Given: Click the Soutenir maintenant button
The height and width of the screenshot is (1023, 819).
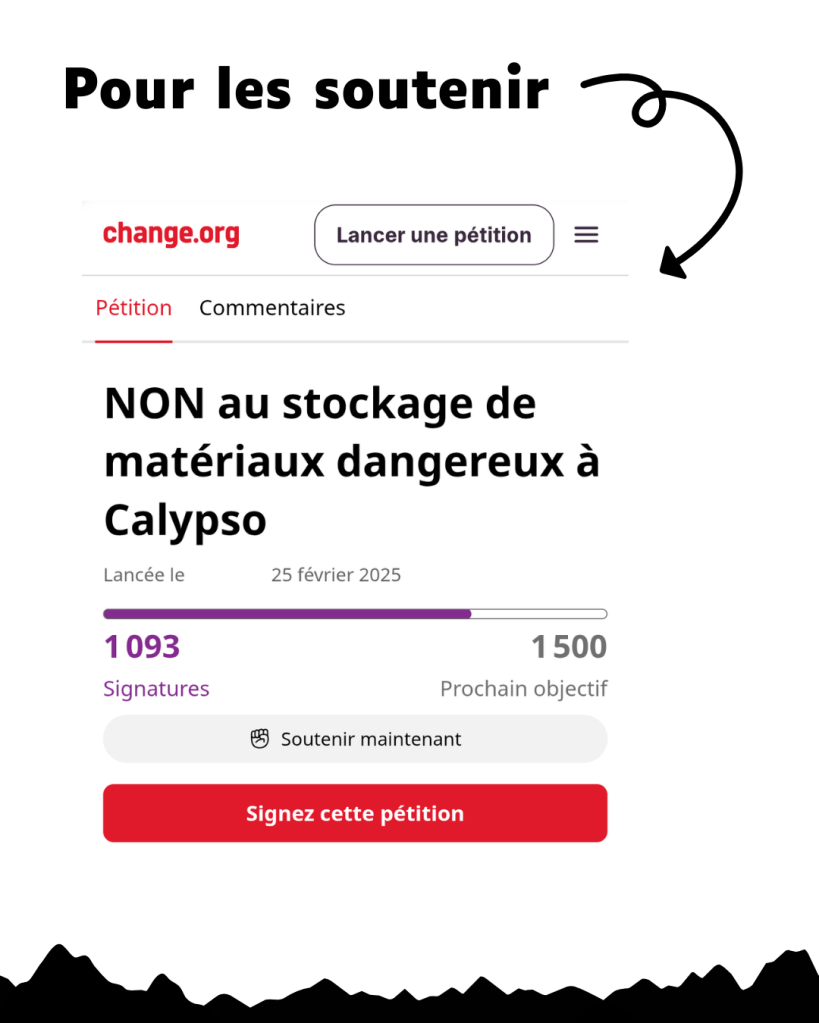Looking at the screenshot, I should click(x=355, y=739).
